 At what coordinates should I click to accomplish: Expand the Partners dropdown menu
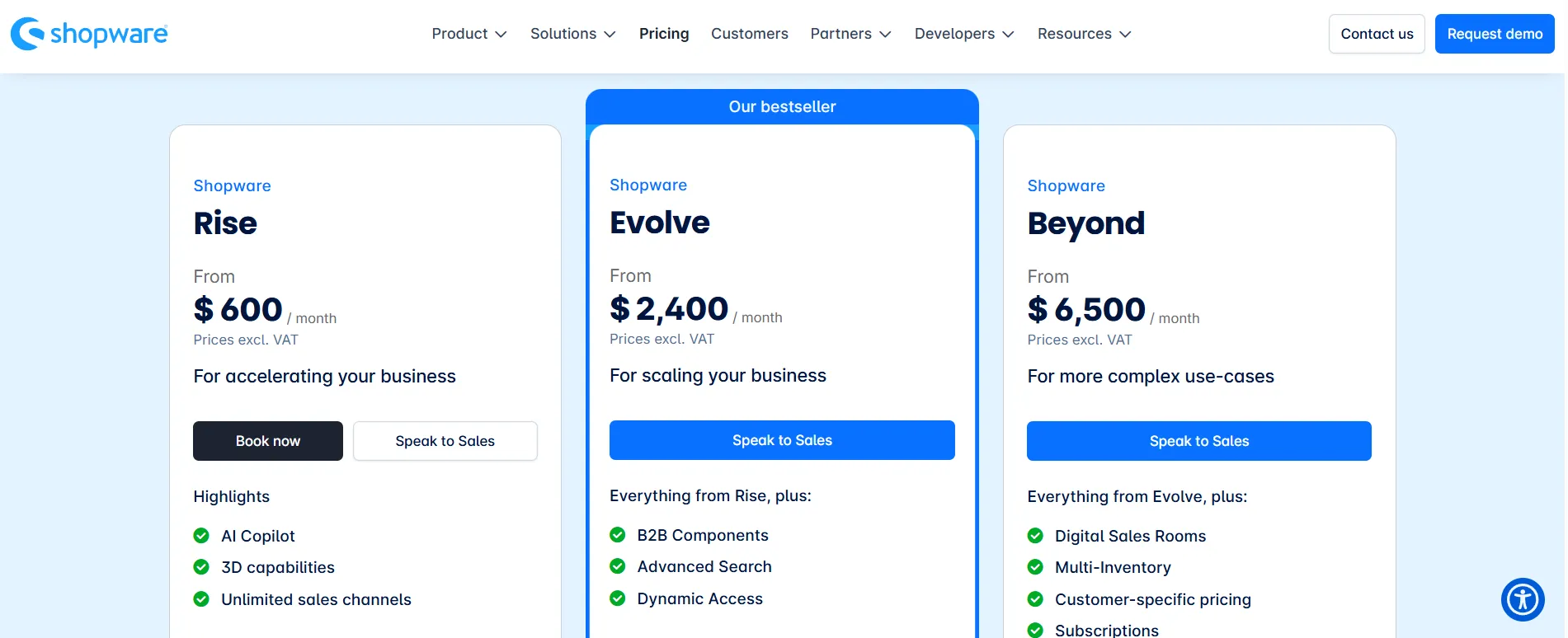coord(850,34)
